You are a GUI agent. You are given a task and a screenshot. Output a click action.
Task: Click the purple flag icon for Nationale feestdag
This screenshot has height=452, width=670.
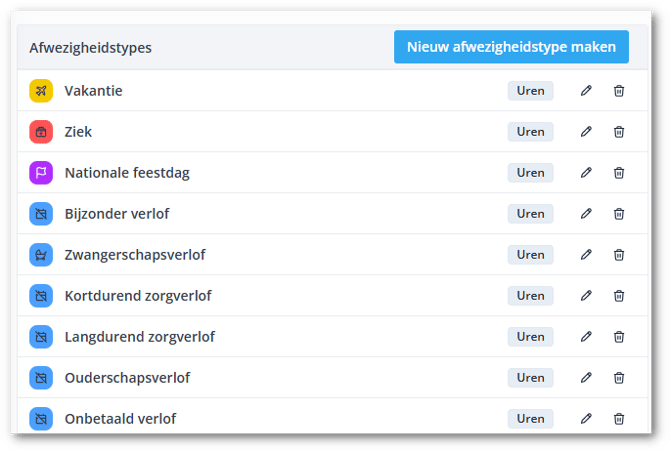pos(41,173)
